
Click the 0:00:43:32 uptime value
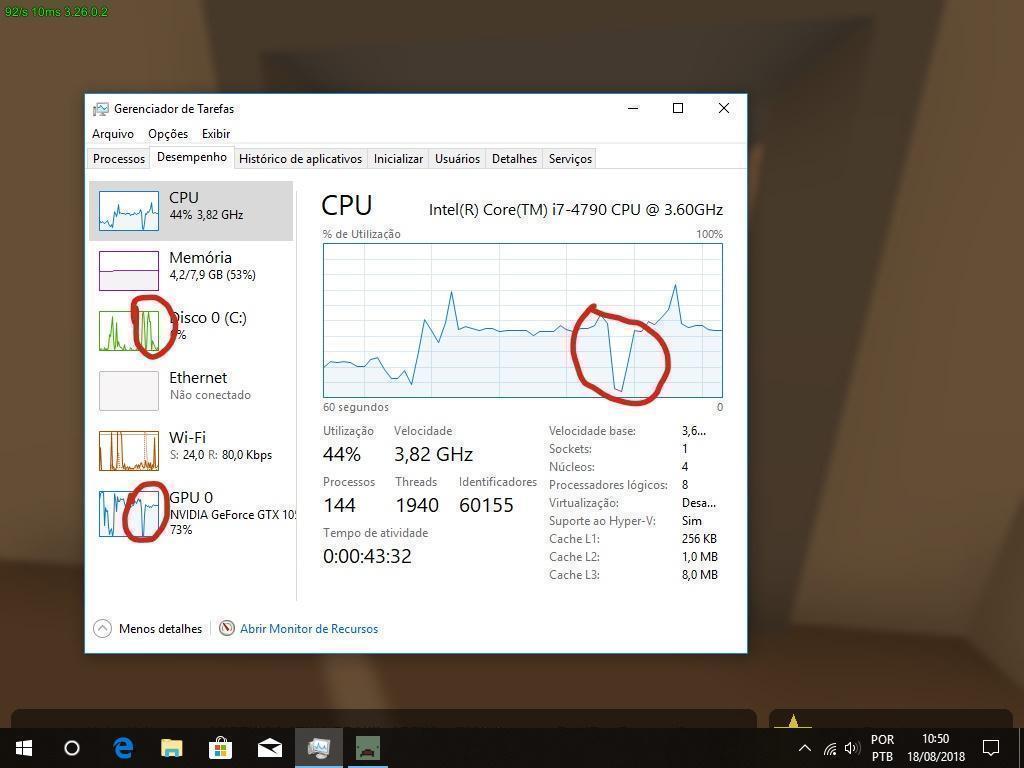(367, 556)
